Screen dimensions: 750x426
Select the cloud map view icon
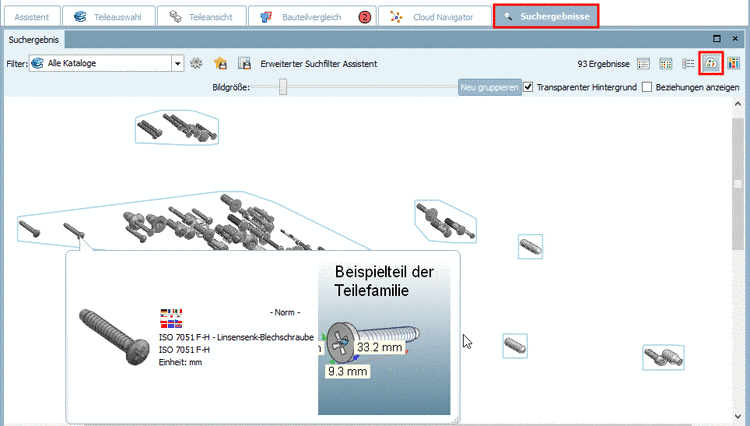pyautogui.click(x=711, y=63)
